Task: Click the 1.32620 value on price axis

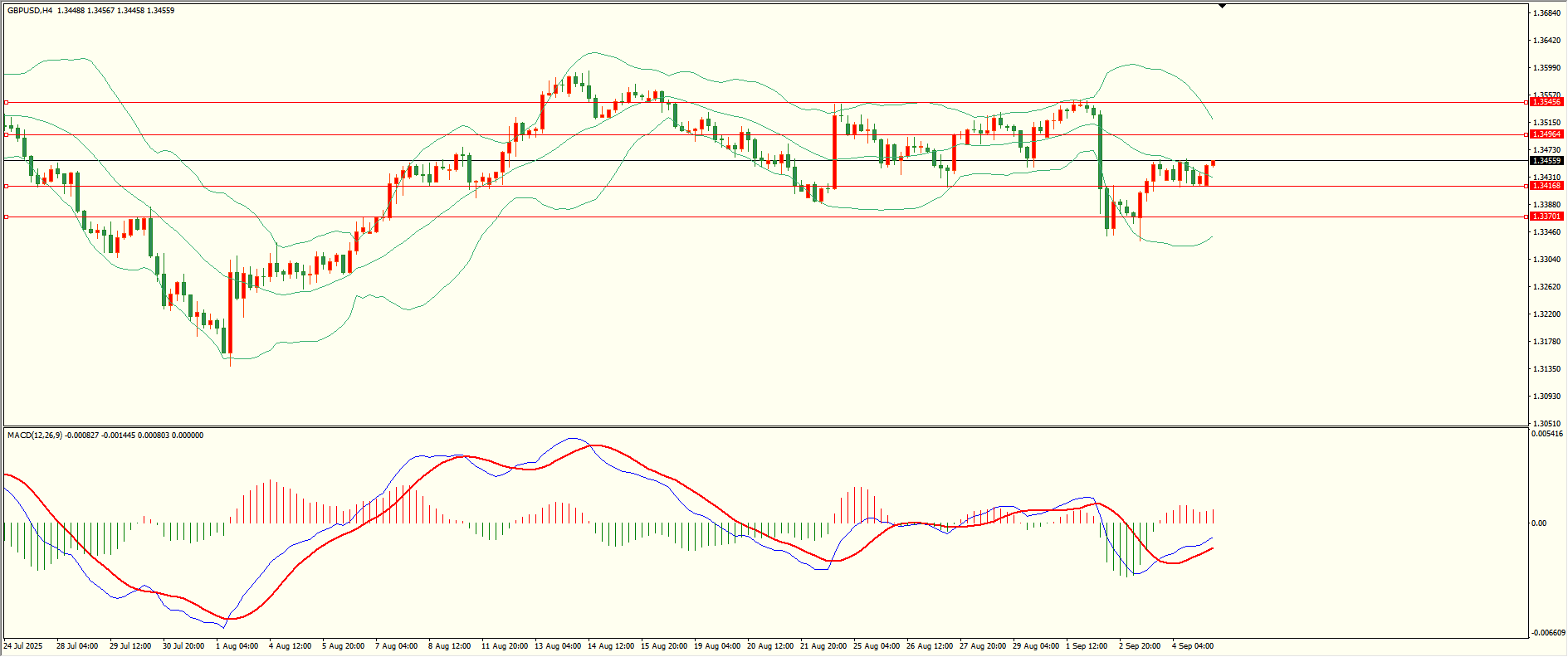Action: click(x=1548, y=287)
